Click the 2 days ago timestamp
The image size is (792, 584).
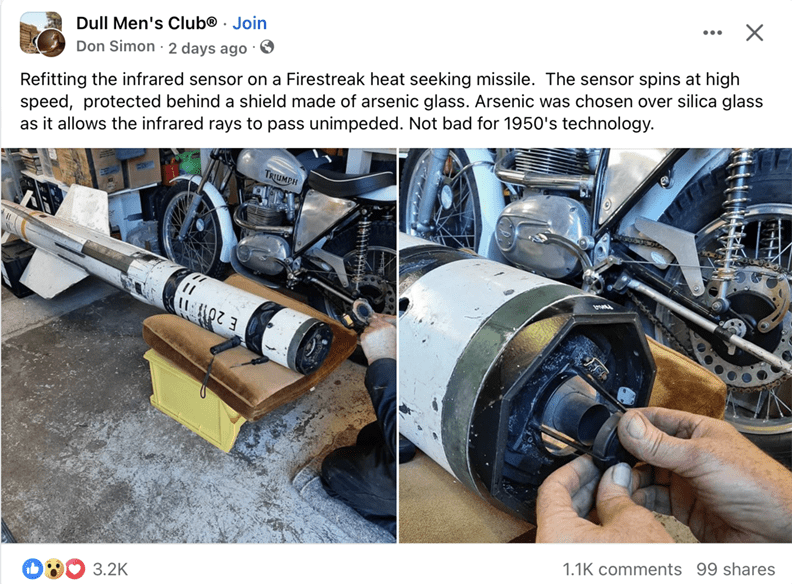tap(208, 48)
